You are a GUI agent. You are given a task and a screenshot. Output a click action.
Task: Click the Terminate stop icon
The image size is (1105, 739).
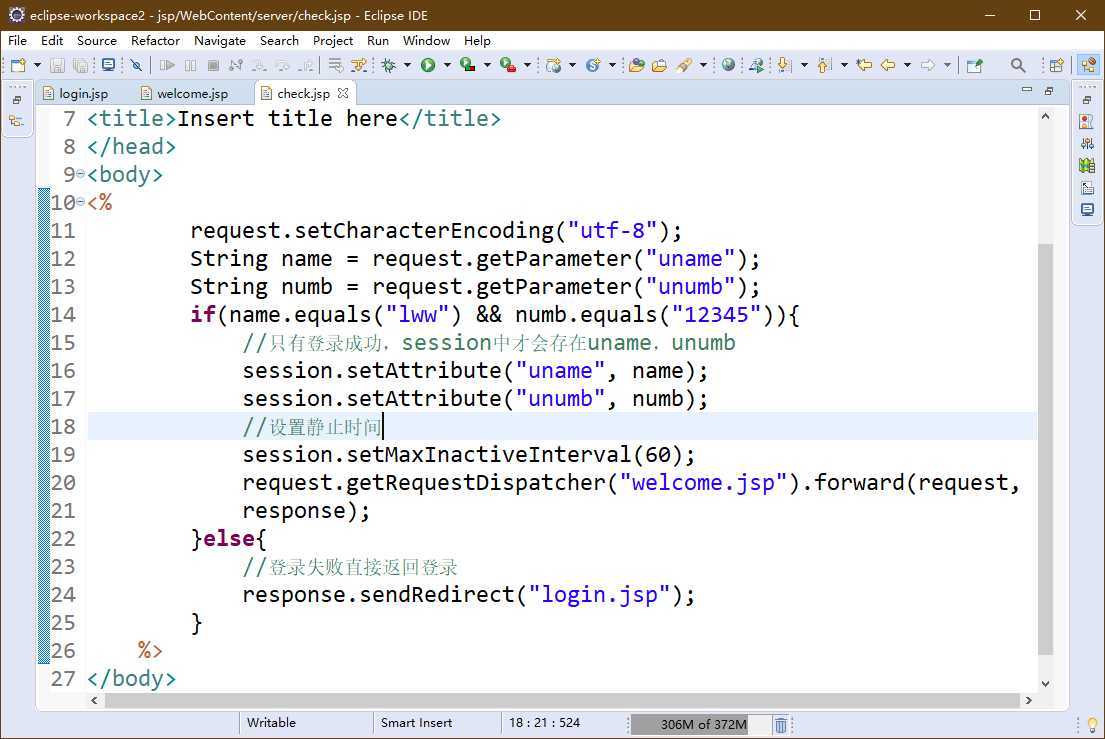pyautogui.click(x=213, y=66)
